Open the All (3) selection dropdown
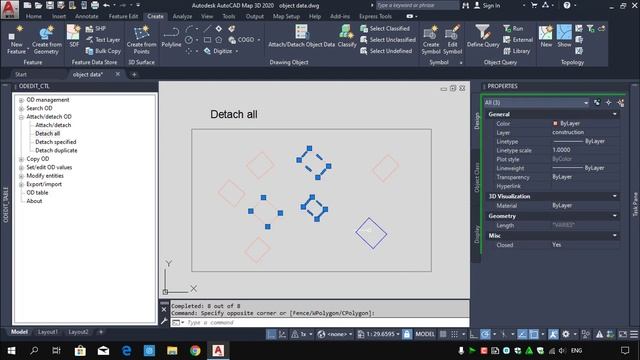The height and width of the screenshot is (360, 640). click(536, 102)
